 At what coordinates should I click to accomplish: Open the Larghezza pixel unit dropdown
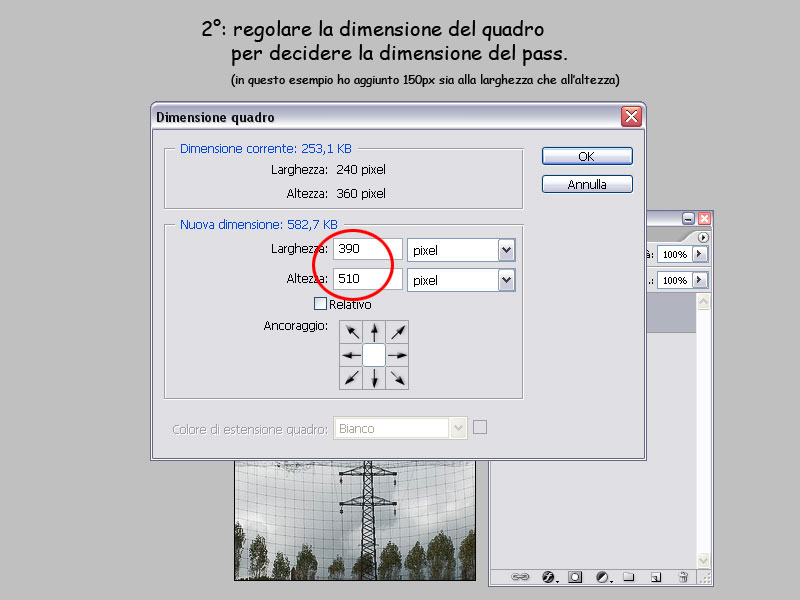[507, 249]
